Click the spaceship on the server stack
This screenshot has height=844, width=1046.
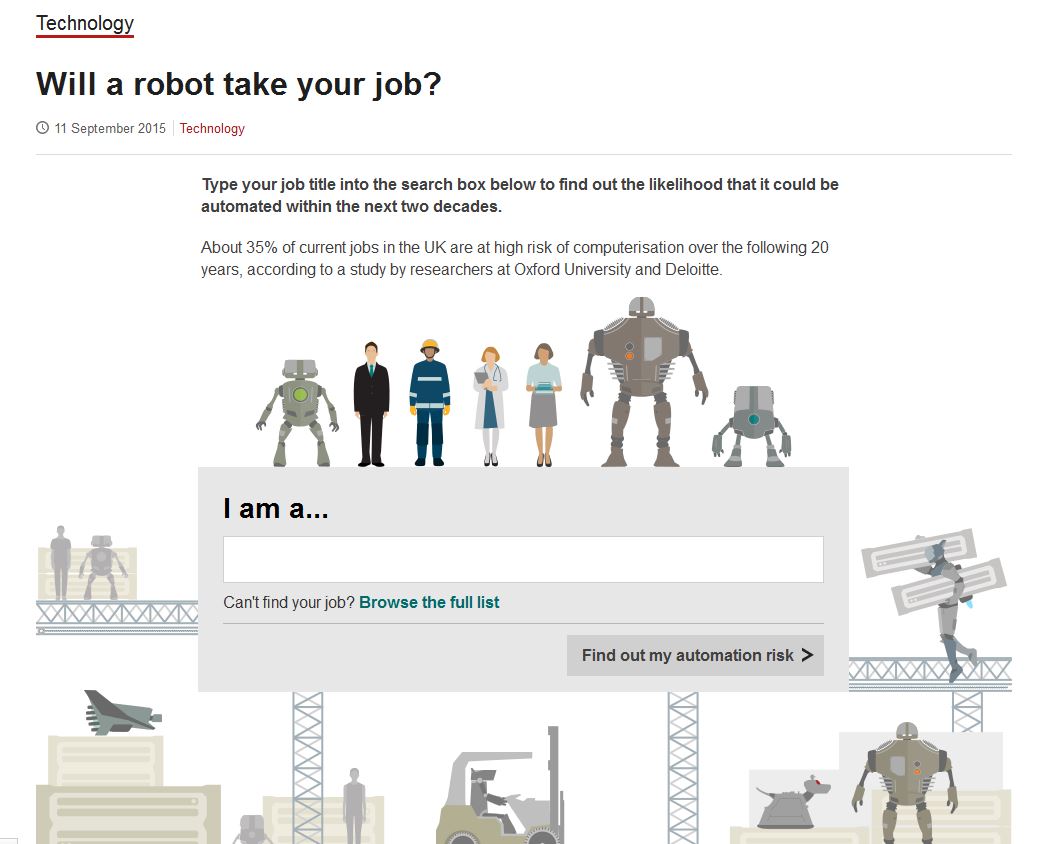coord(120,712)
